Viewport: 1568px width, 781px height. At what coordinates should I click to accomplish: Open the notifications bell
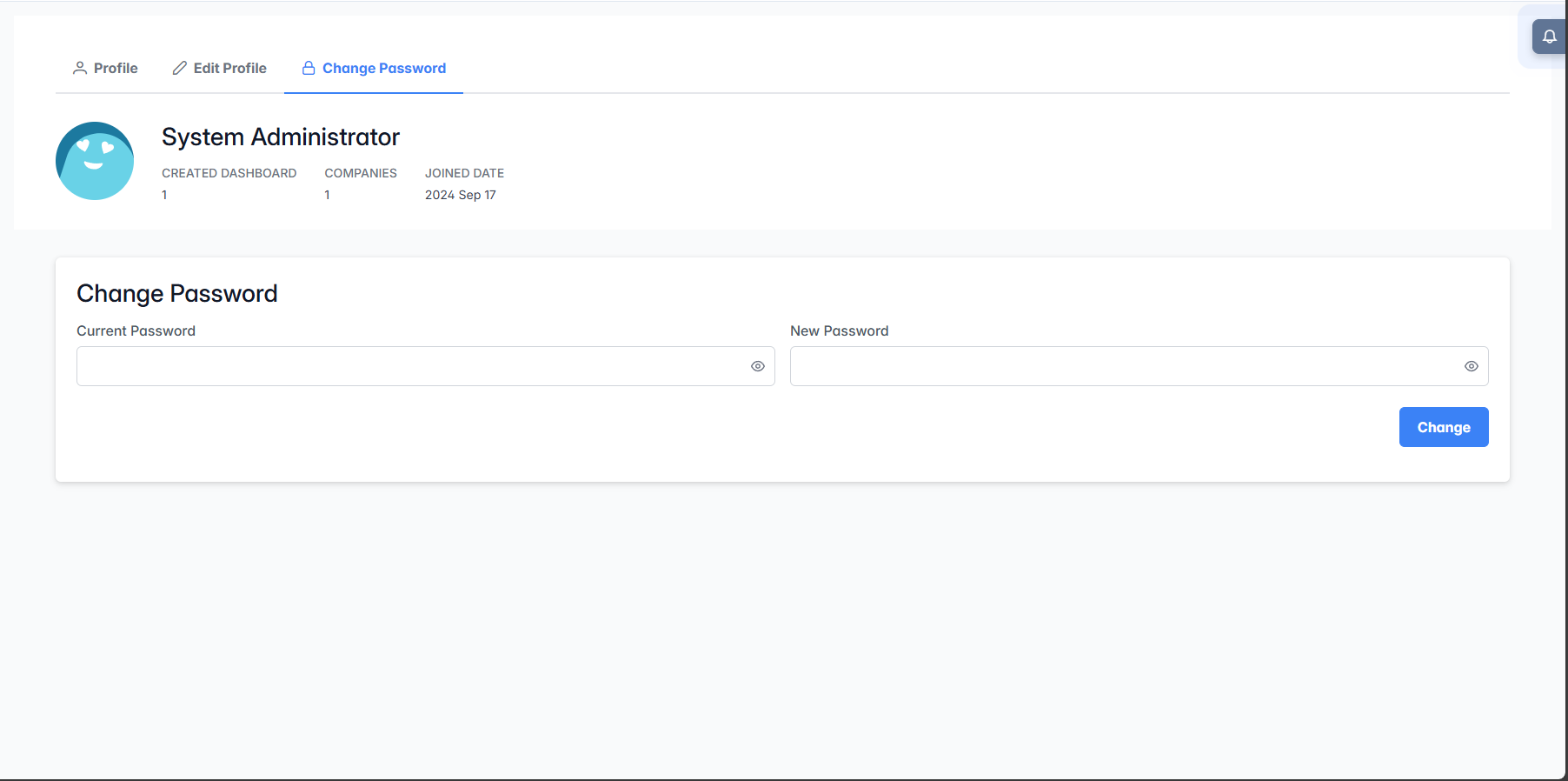click(x=1549, y=37)
